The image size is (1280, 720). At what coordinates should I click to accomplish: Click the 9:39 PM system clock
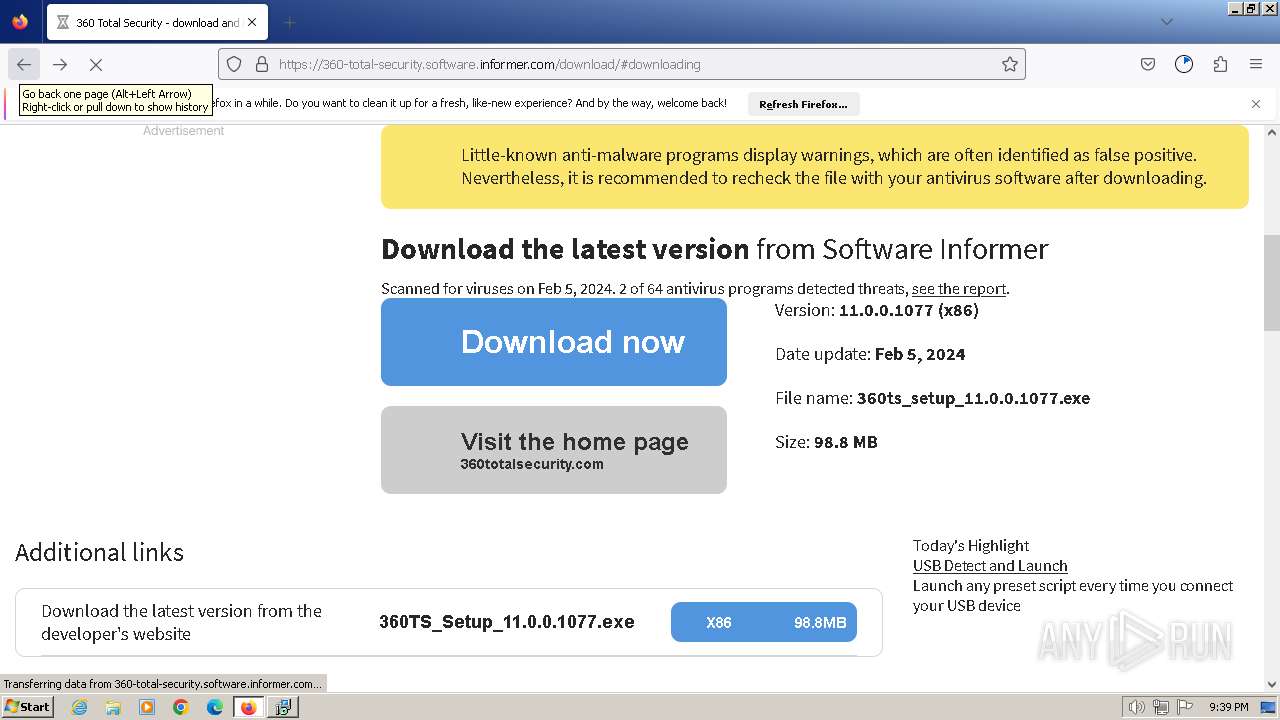1229,707
